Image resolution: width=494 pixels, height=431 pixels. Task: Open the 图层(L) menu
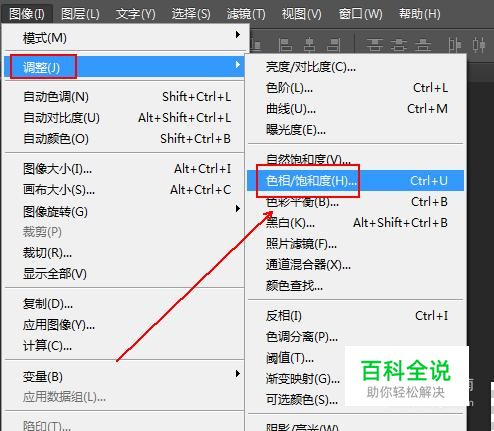80,14
